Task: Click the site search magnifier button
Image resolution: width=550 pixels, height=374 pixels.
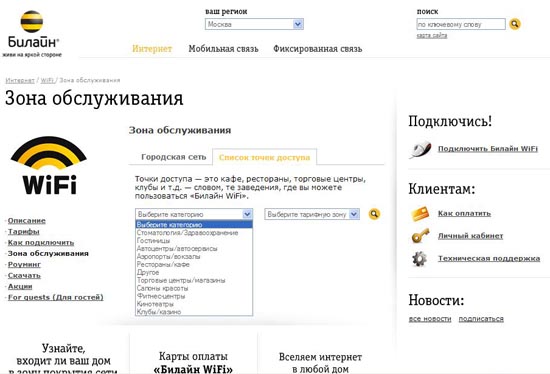Action: 515,24
